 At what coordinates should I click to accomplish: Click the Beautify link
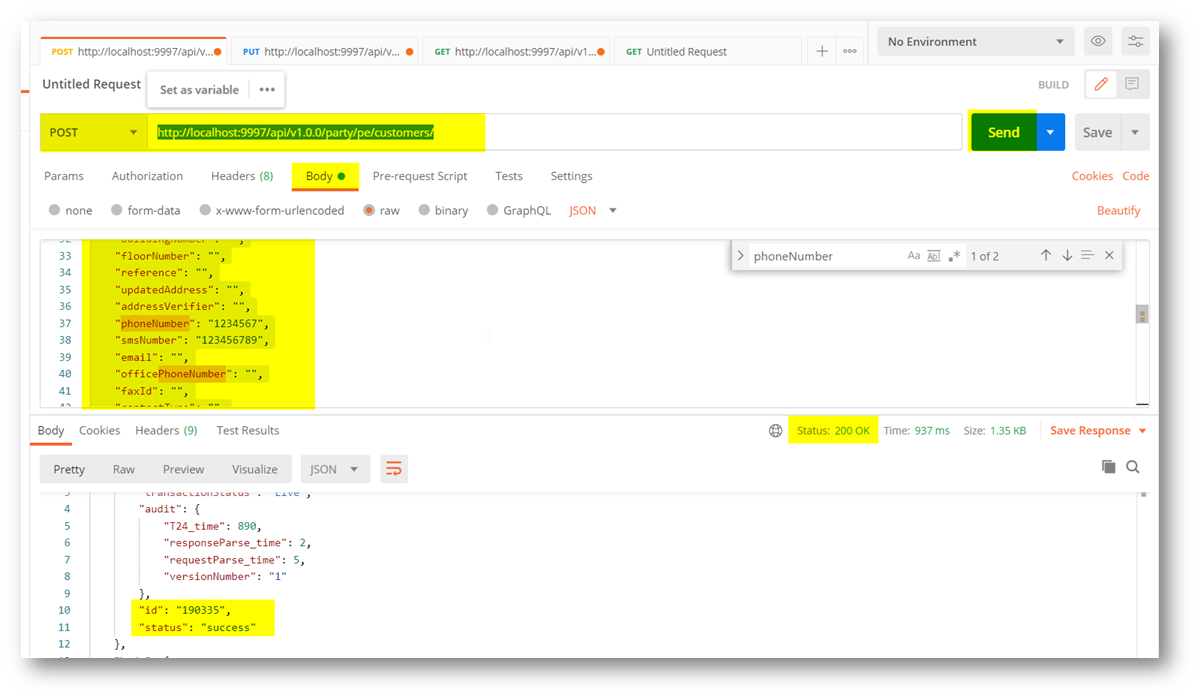coord(1118,211)
